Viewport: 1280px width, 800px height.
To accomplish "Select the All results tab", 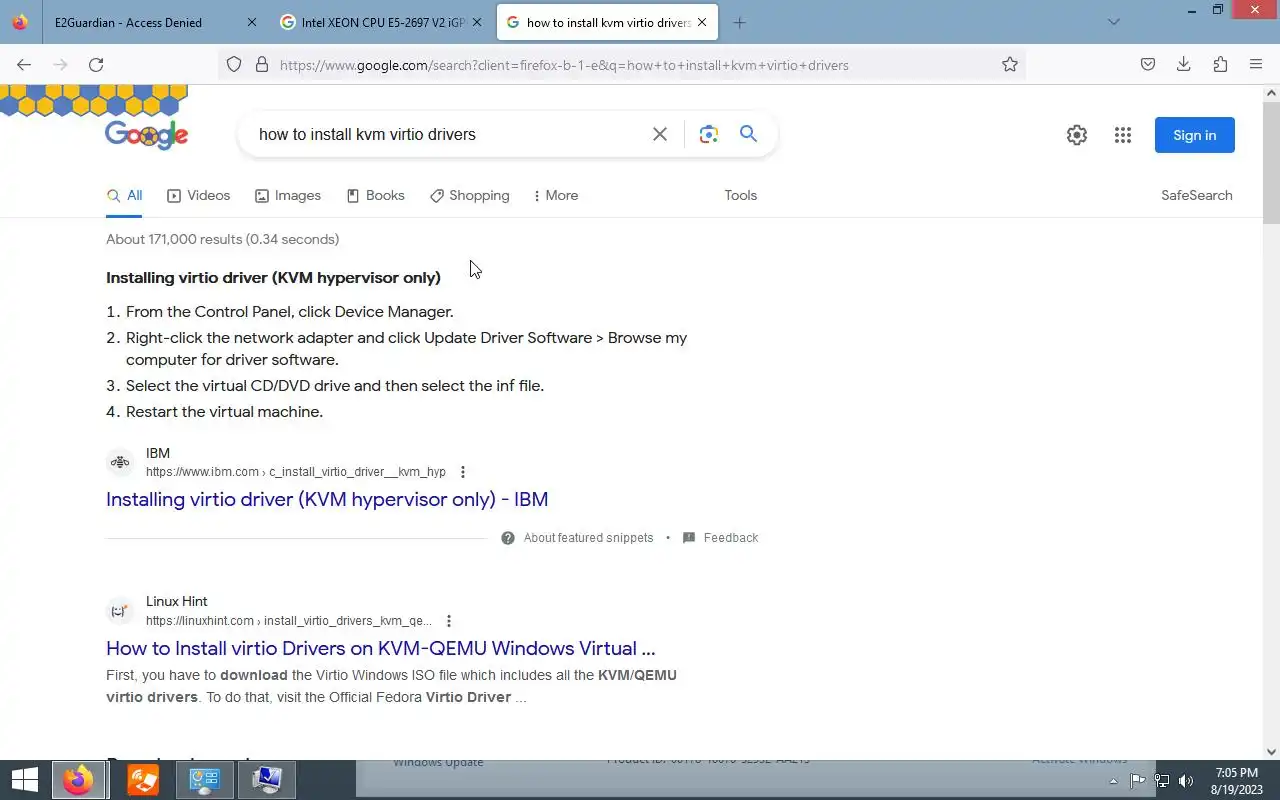I will tap(125, 195).
